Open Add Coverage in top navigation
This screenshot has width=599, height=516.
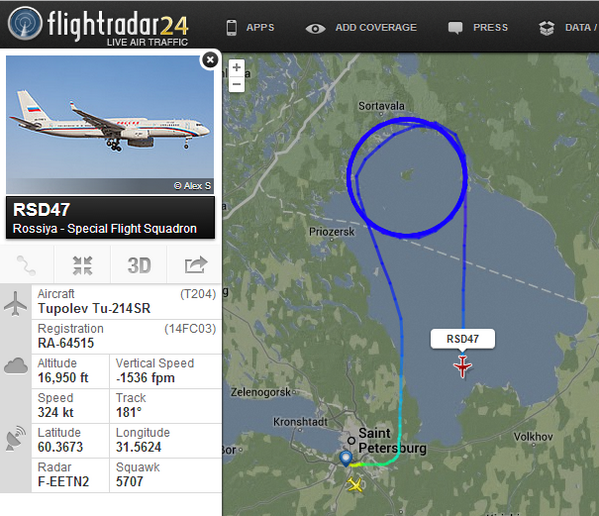(x=361, y=28)
